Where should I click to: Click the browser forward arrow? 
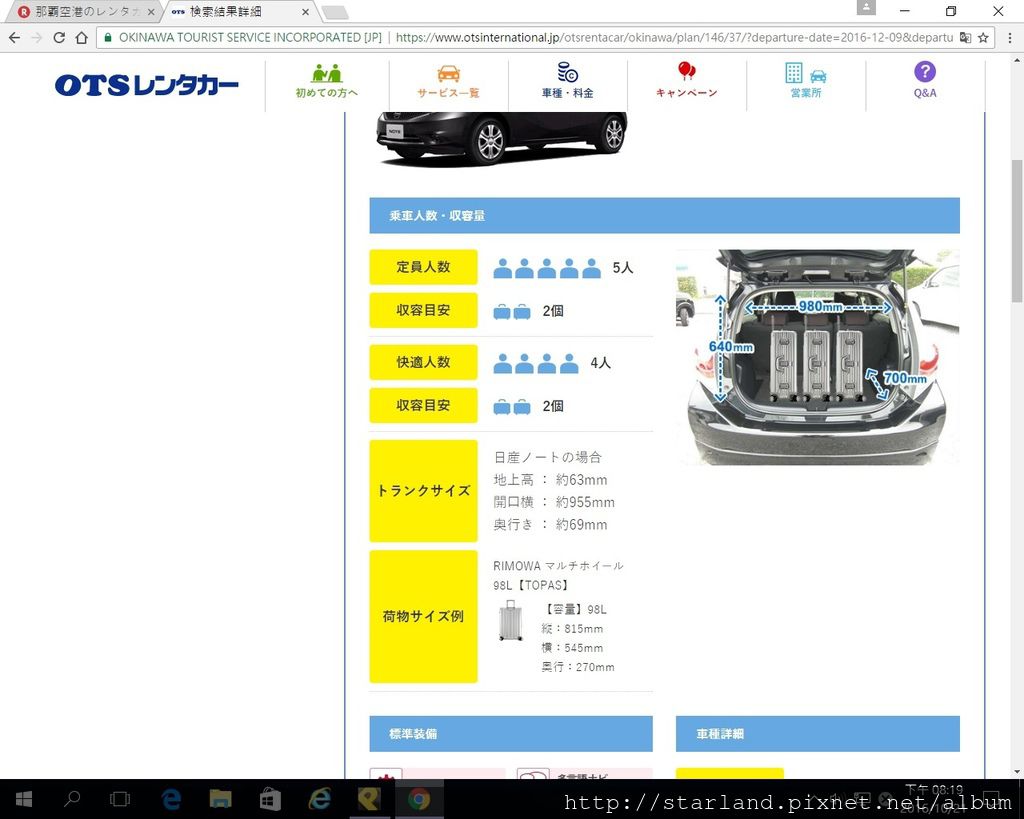click(x=37, y=38)
